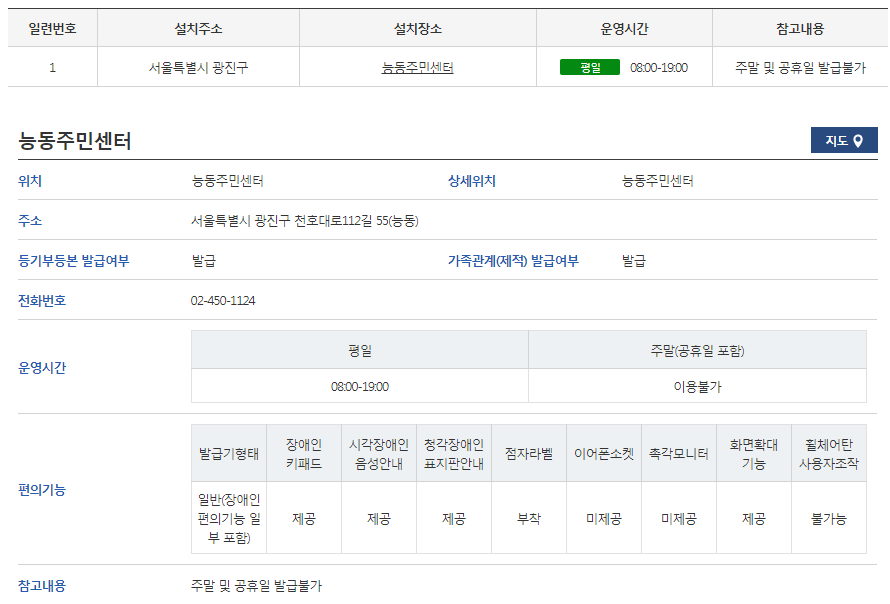Click the 가족관계(제적) 발급여부 label
890x604 pixels.
click(513, 261)
